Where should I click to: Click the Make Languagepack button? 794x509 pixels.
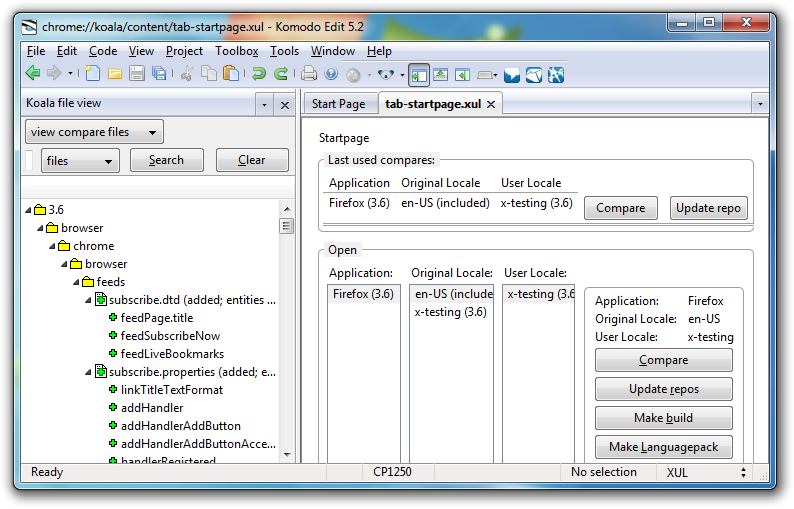(x=663, y=447)
